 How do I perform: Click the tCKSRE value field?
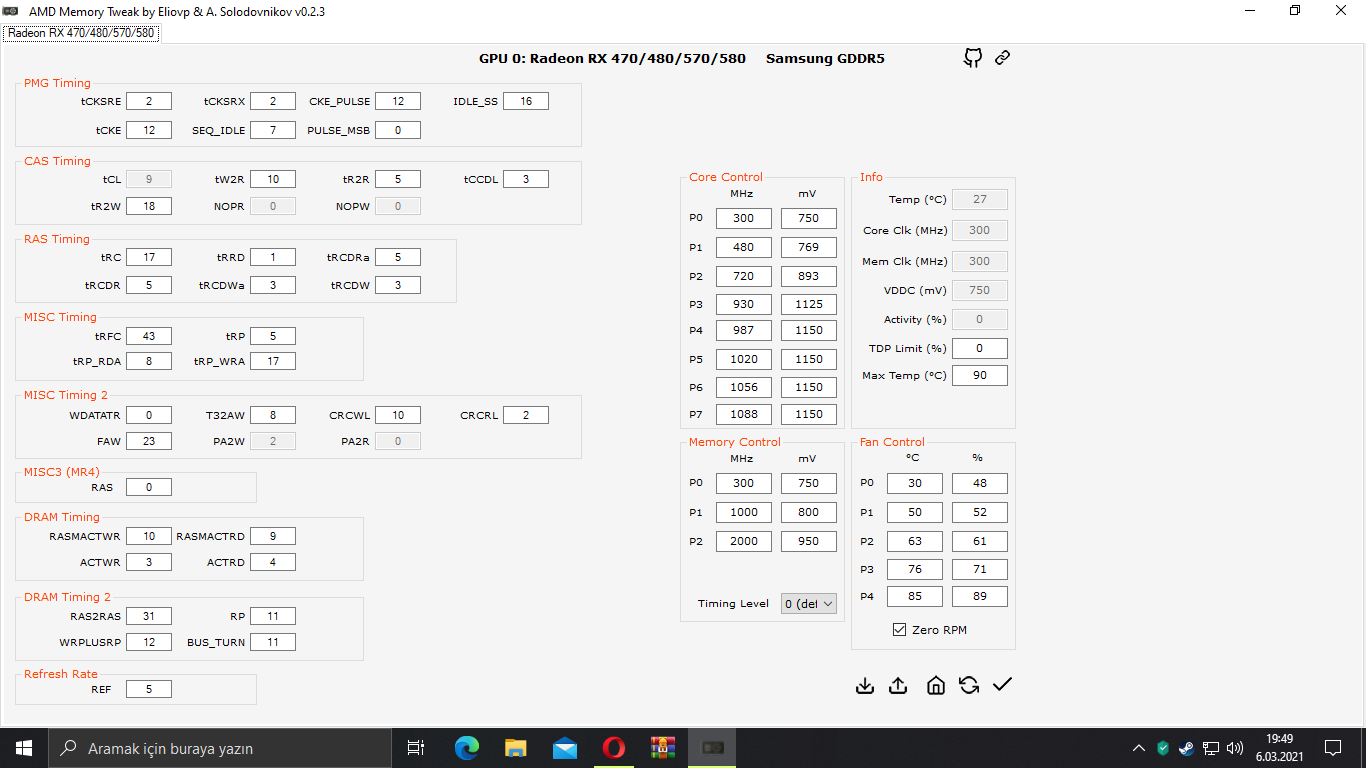pos(149,101)
